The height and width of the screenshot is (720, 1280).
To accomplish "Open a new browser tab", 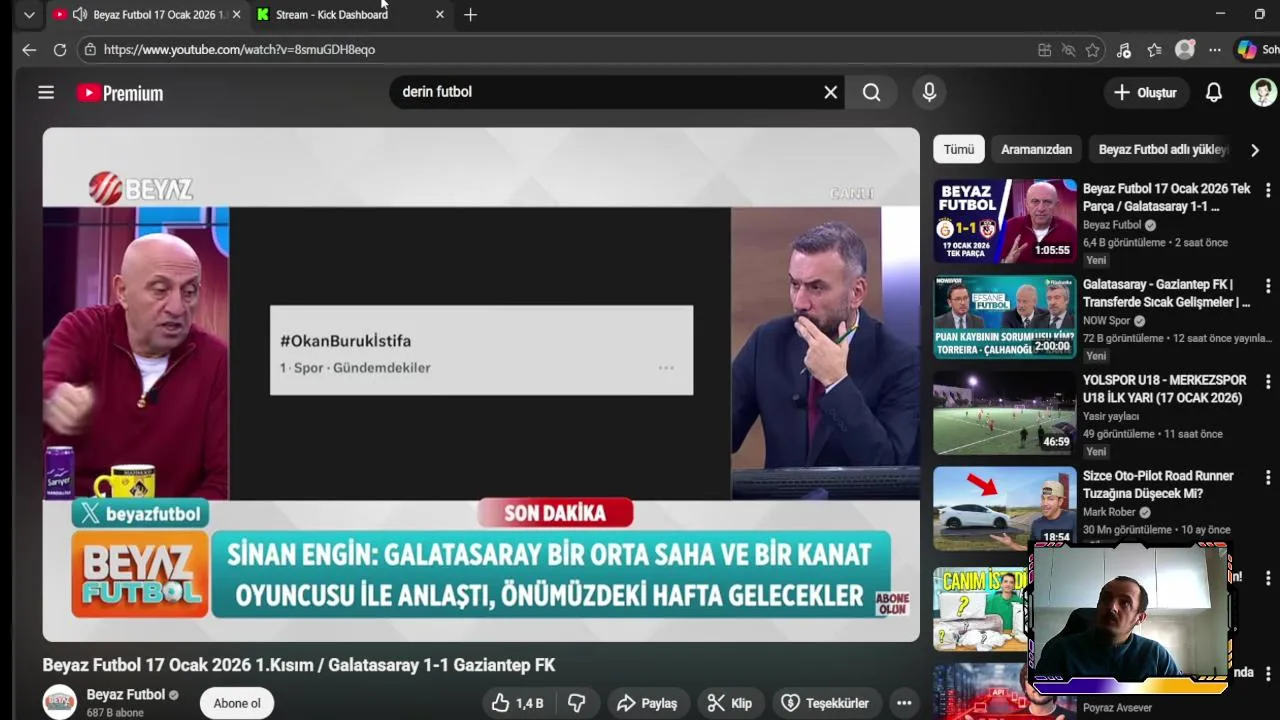I will [x=470, y=14].
